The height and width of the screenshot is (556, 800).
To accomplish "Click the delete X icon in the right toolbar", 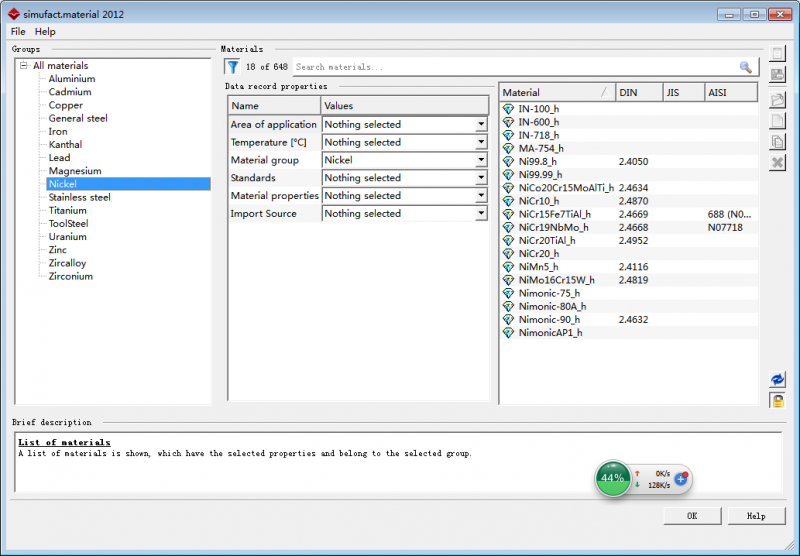I will [x=777, y=163].
